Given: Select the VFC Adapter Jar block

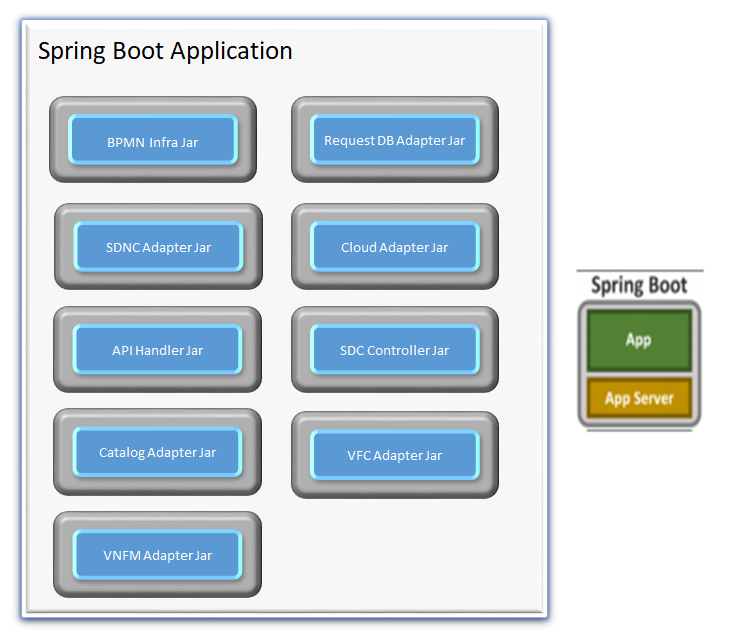Looking at the screenshot, I should pos(395,455).
